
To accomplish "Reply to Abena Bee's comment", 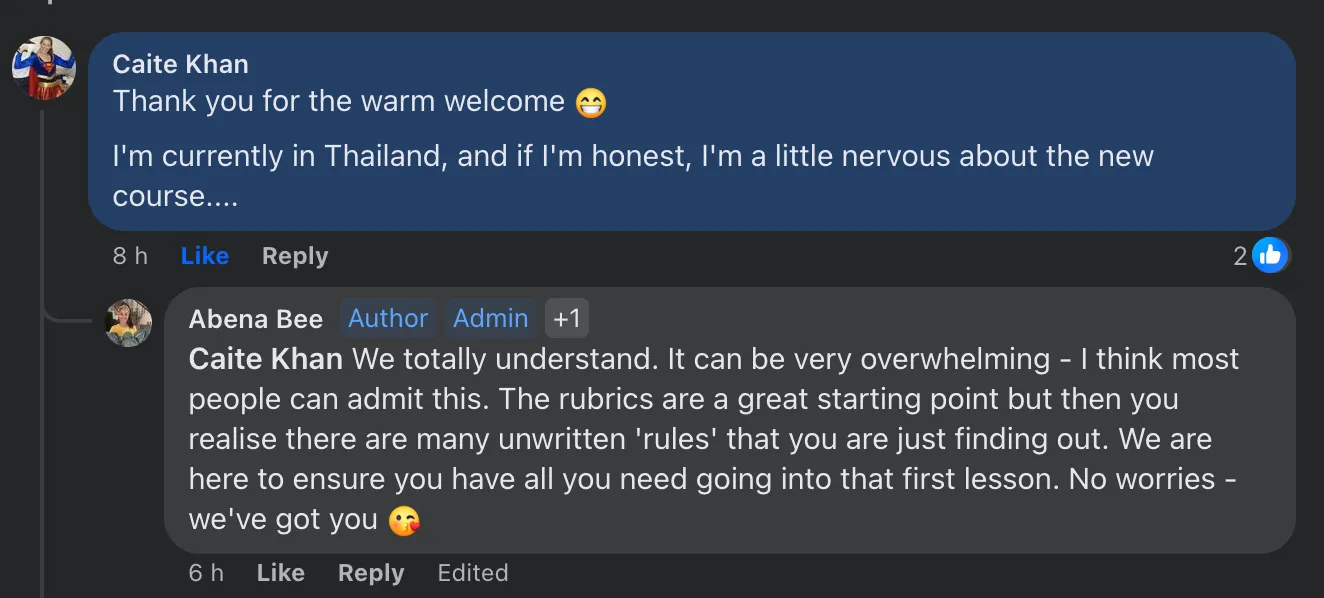I will tap(371, 573).
